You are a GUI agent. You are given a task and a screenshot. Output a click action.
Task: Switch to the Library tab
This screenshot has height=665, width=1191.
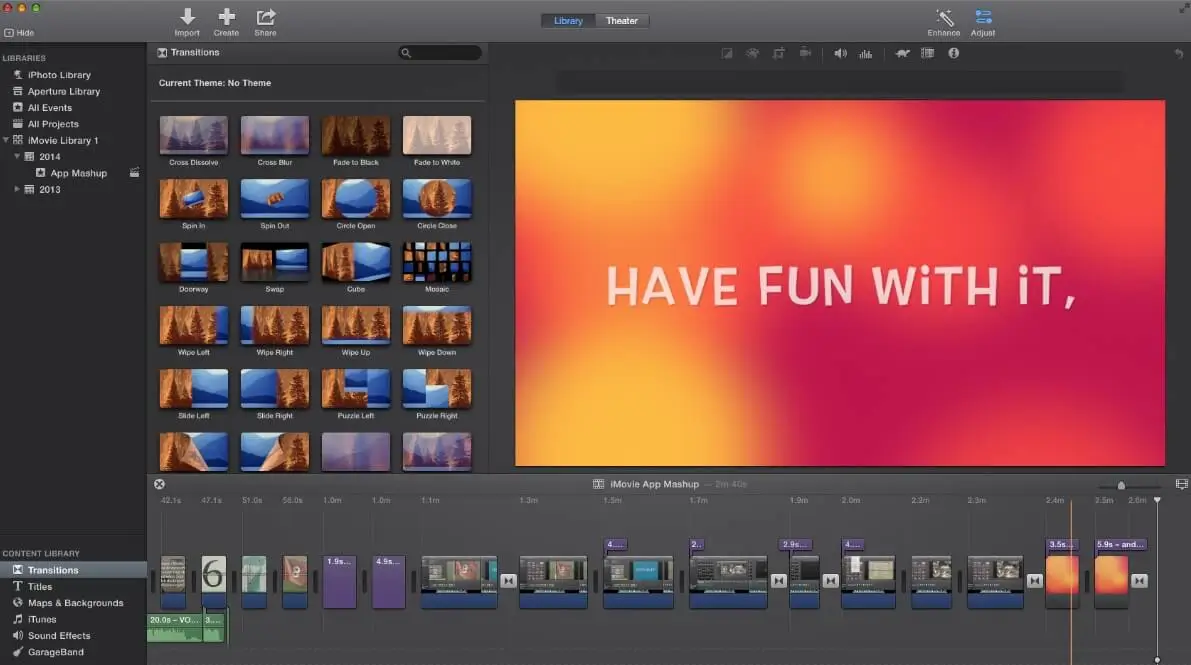568,20
